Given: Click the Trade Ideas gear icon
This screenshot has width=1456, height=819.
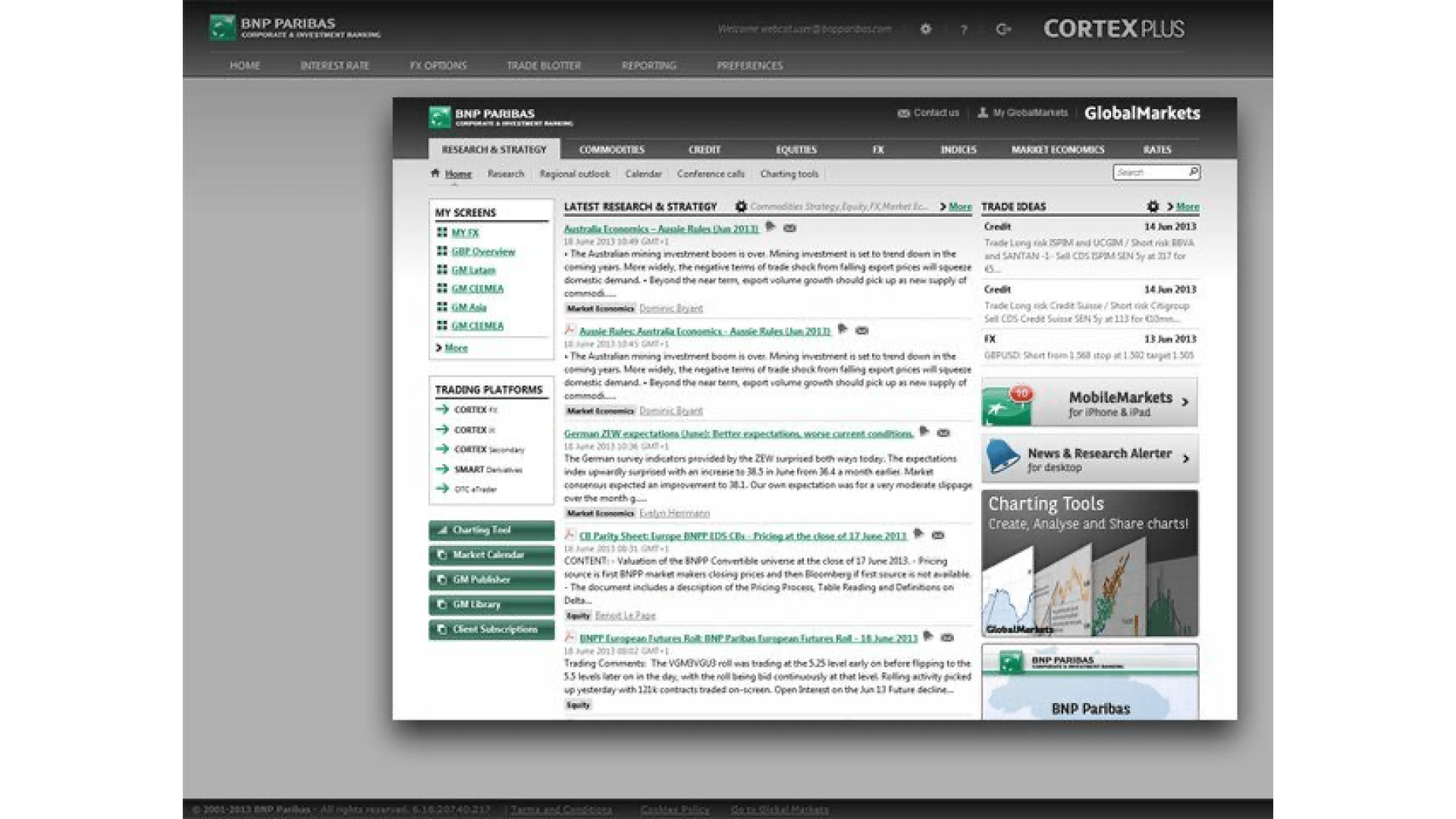Looking at the screenshot, I should [1153, 206].
